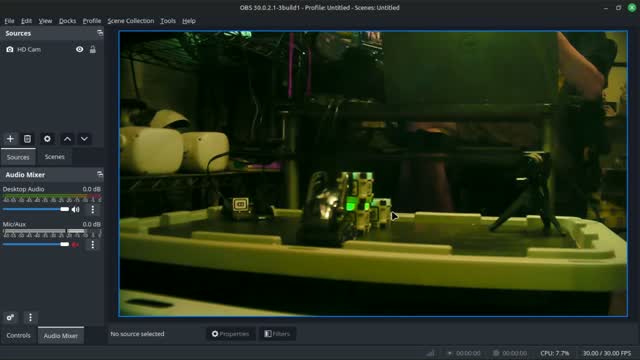Open Desktop Audio three-dot options menu

click(x=93, y=209)
